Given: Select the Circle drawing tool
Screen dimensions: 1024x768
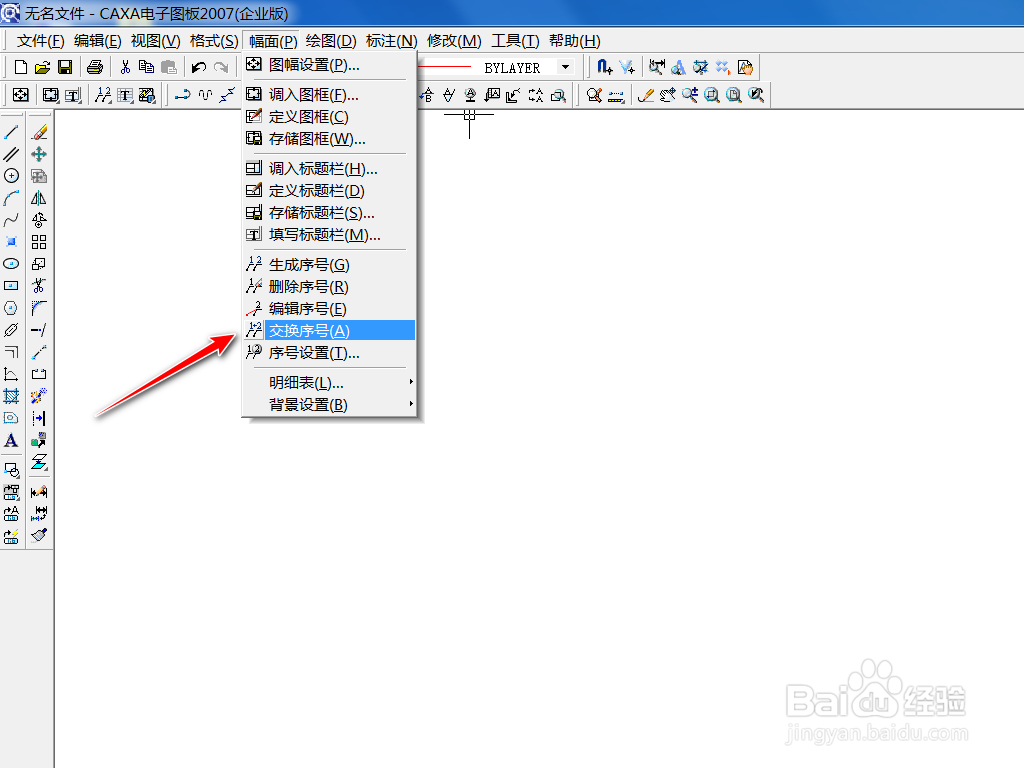Looking at the screenshot, I should coord(11,176).
